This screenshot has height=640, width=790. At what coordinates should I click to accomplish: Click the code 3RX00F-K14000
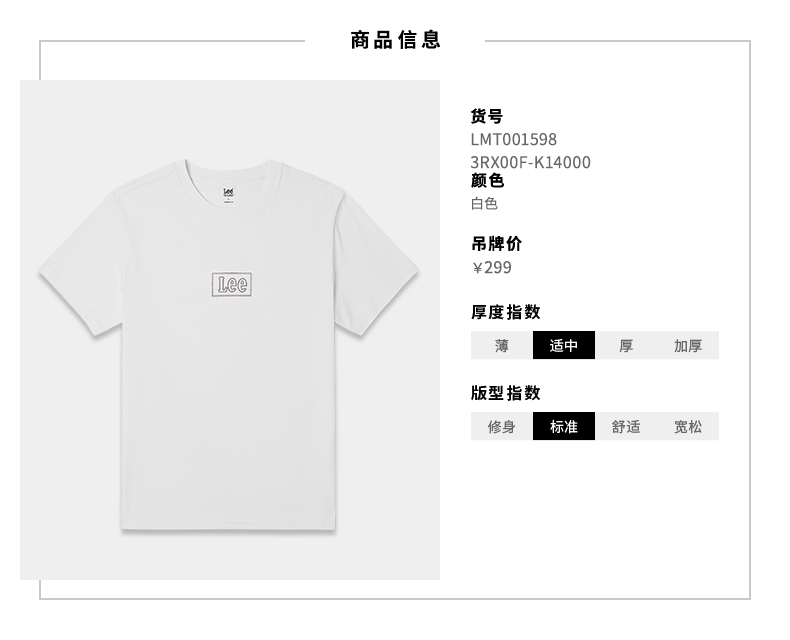coord(531,162)
